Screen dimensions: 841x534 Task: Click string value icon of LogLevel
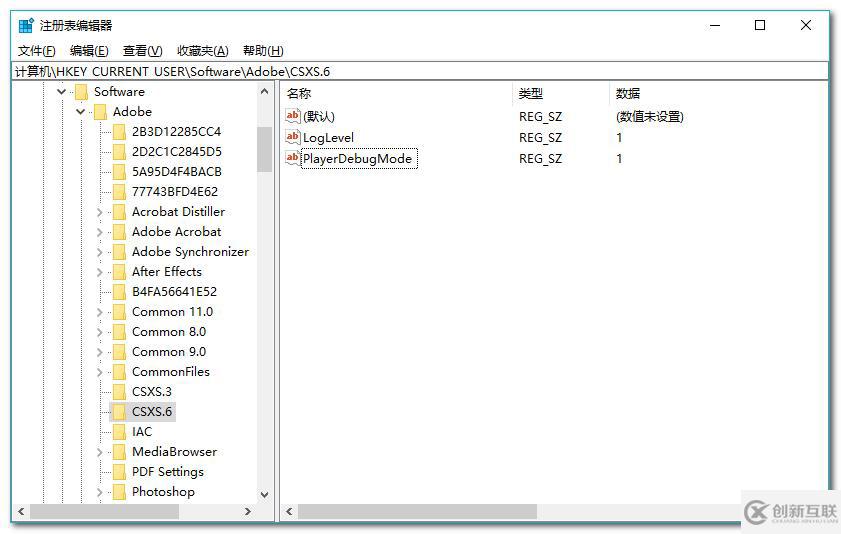(x=293, y=137)
